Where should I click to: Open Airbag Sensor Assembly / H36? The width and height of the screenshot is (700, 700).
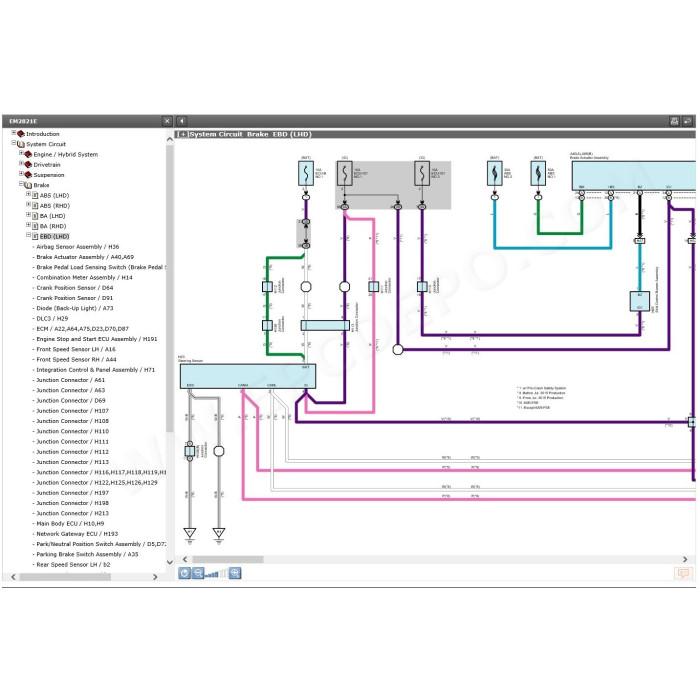pos(78,247)
